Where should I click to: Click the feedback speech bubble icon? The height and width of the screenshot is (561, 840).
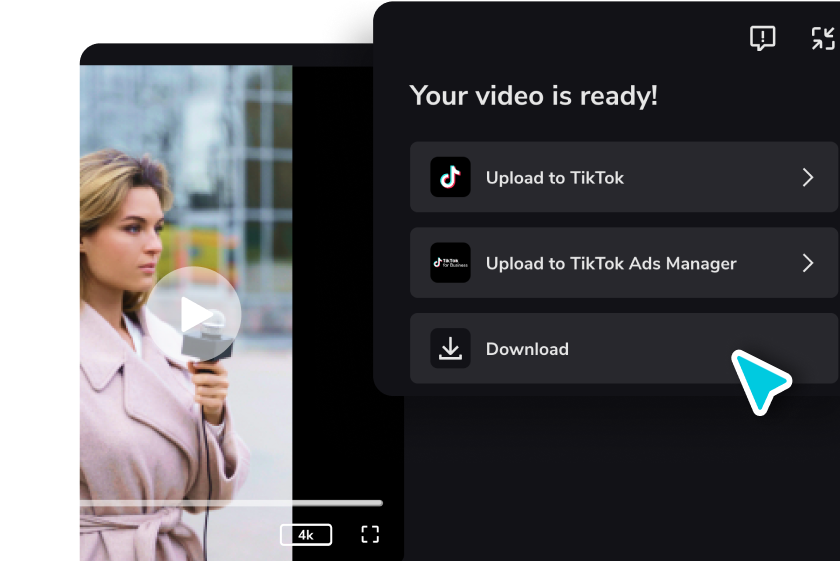762,38
